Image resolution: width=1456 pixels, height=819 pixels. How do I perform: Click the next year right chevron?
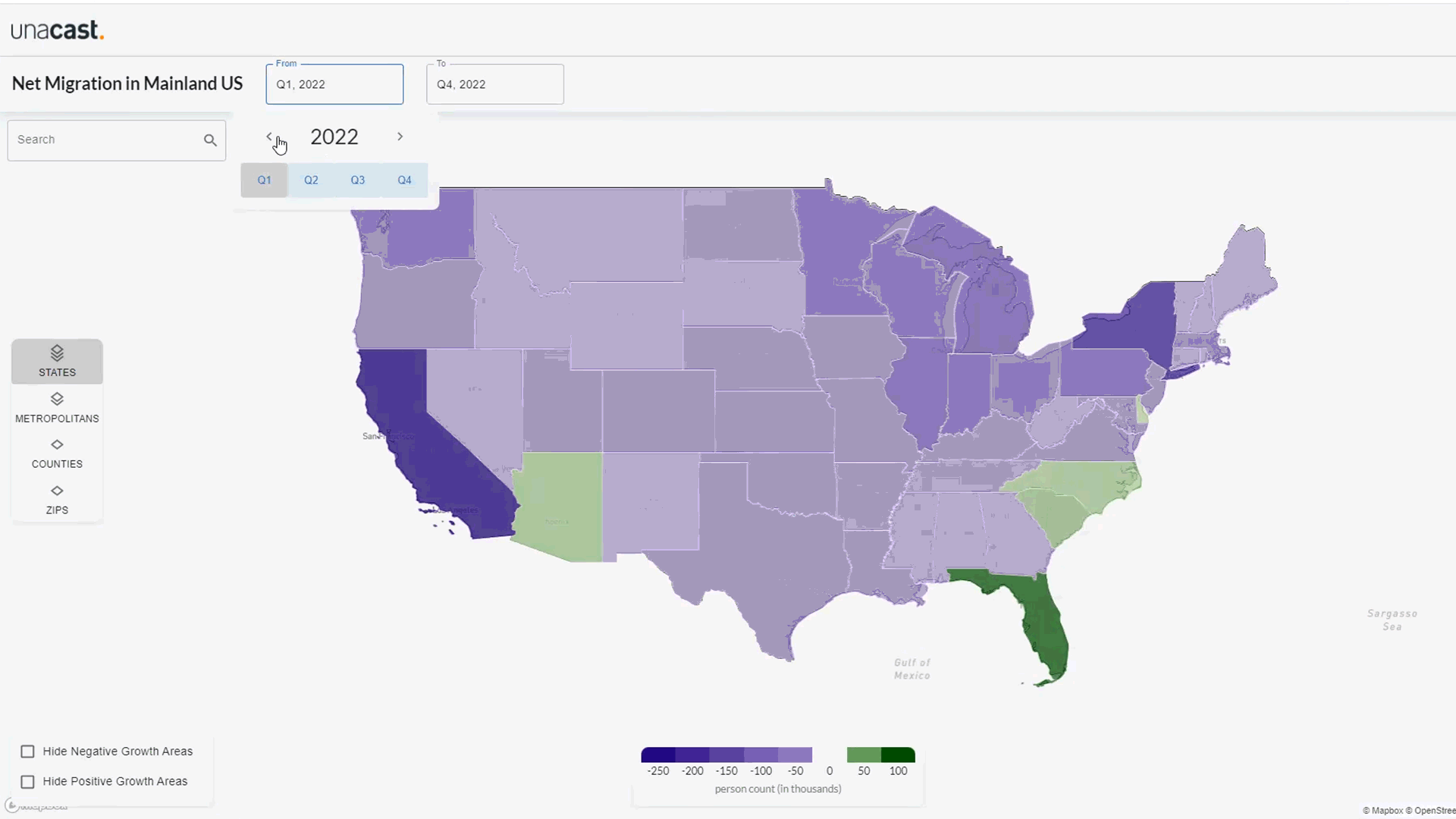400,136
